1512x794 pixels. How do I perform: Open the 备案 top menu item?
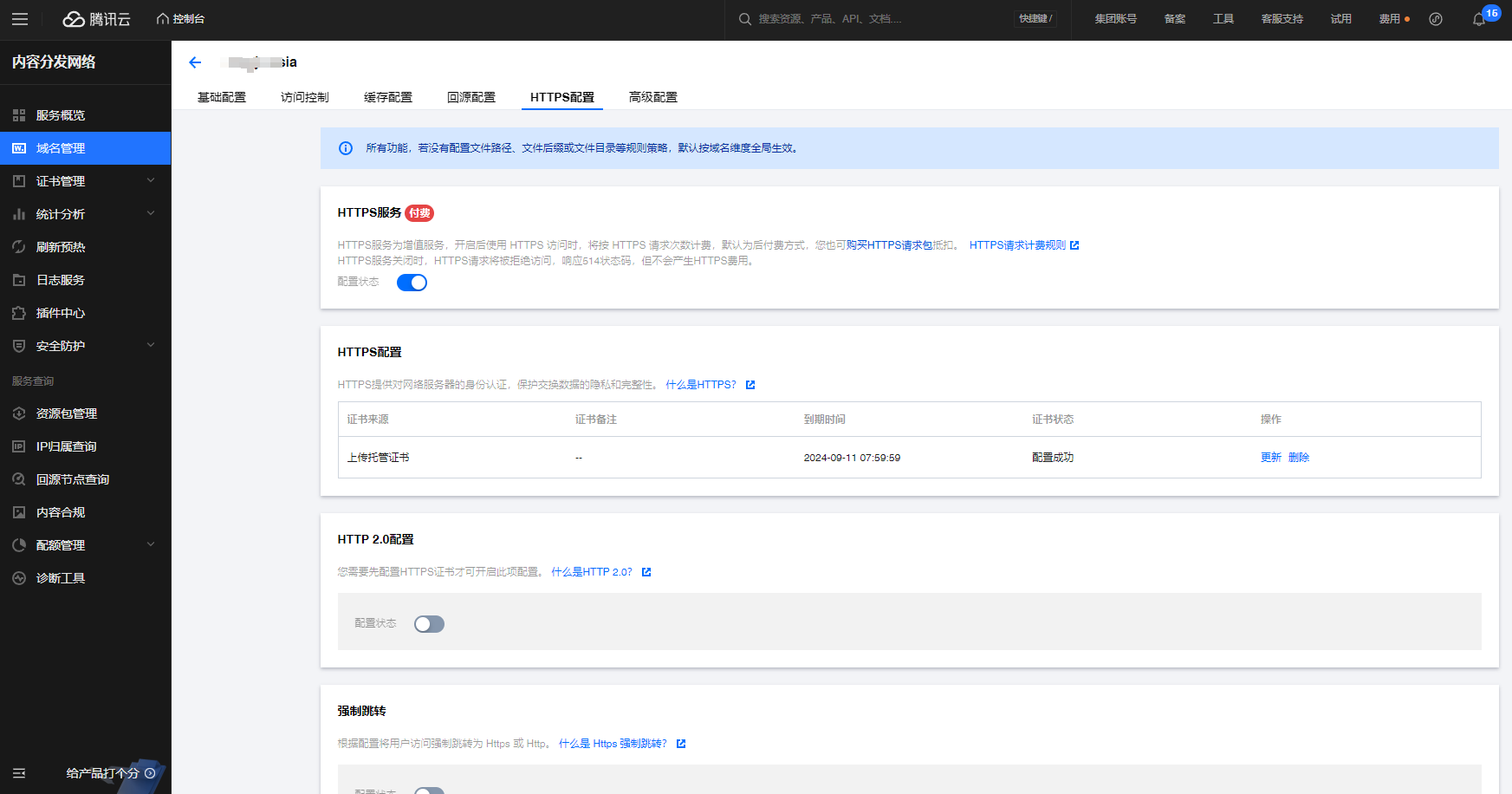coord(1175,19)
